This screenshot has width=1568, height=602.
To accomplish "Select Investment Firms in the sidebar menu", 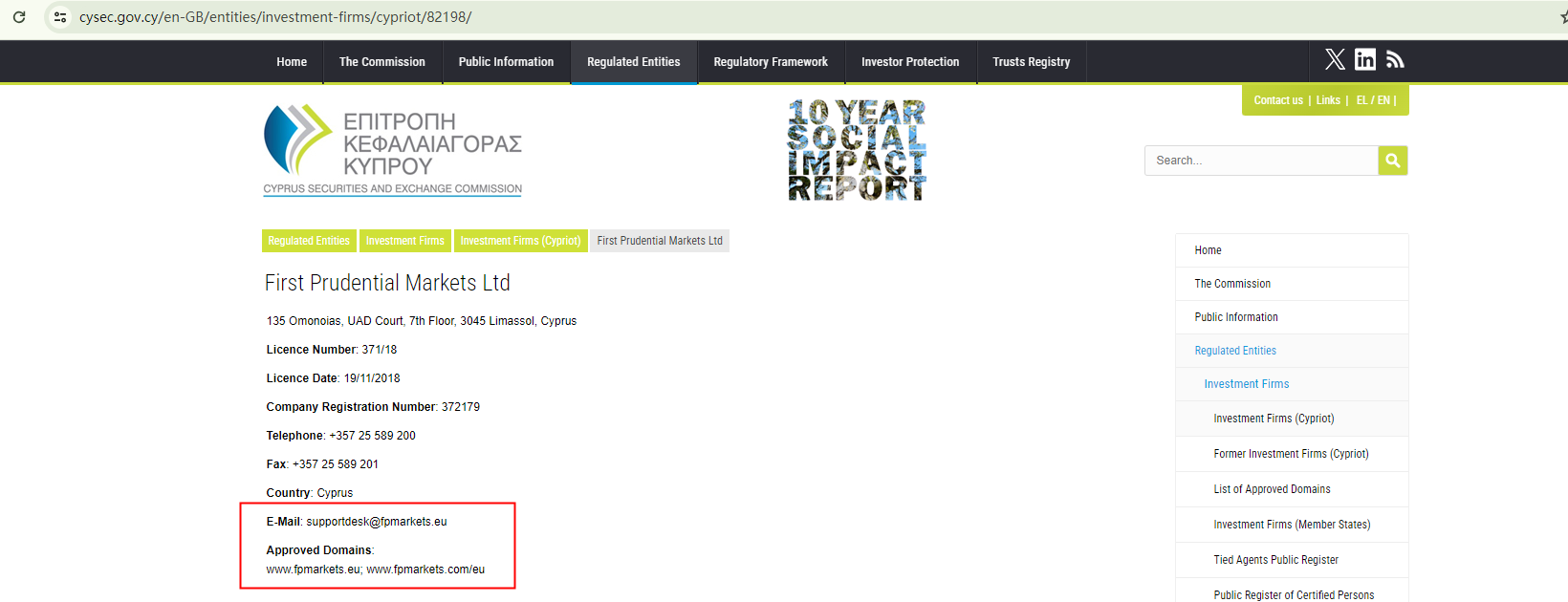I will point(1292,384).
